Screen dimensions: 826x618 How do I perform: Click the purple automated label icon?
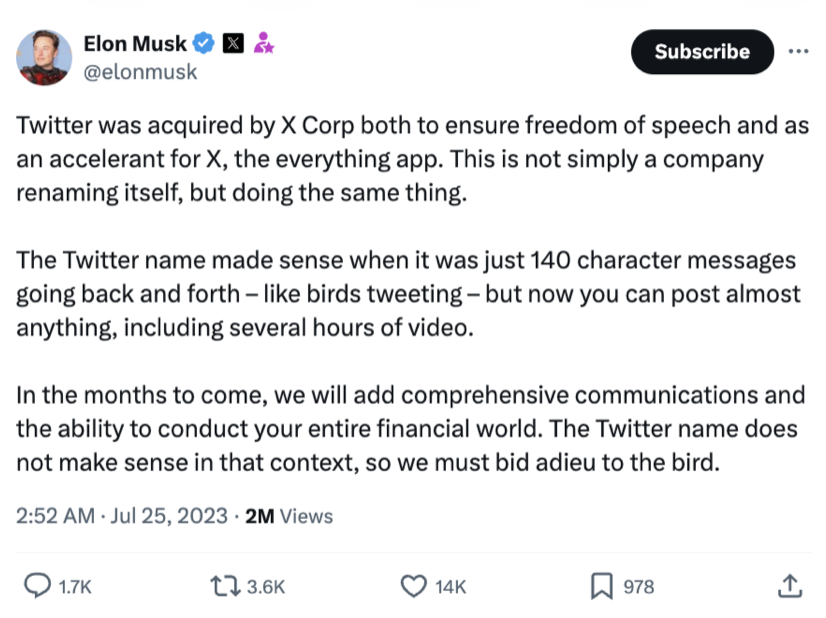[x=262, y=43]
